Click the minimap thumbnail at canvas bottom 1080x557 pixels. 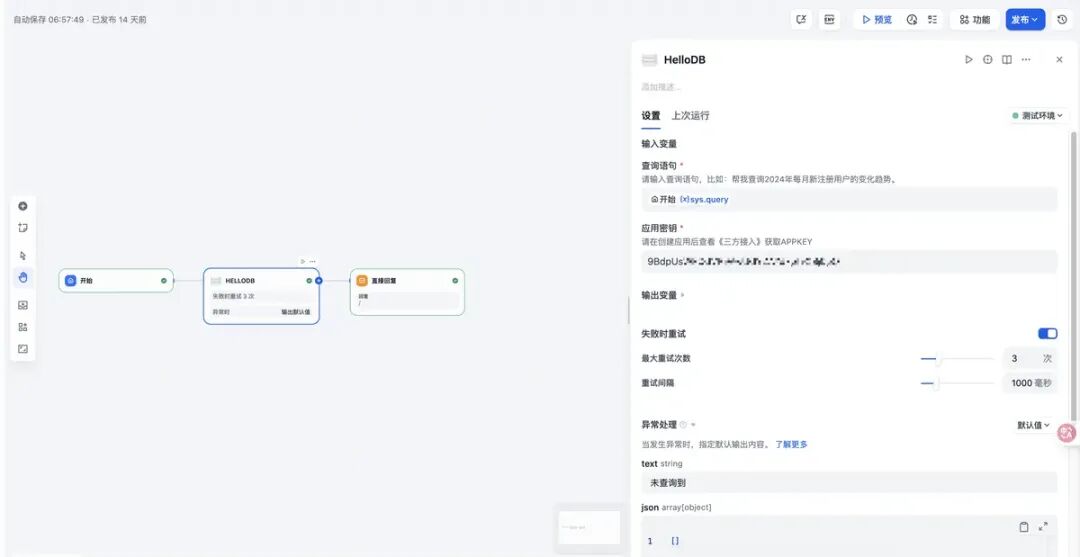tap(589, 527)
